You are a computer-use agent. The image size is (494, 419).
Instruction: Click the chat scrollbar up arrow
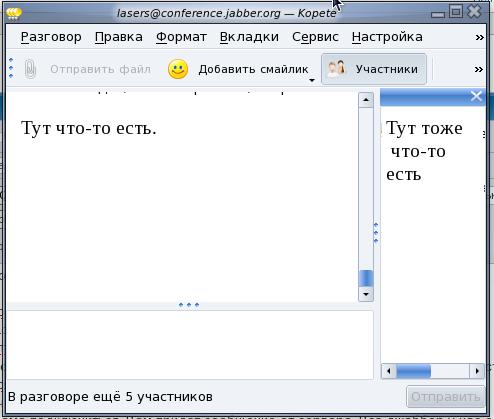366,100
